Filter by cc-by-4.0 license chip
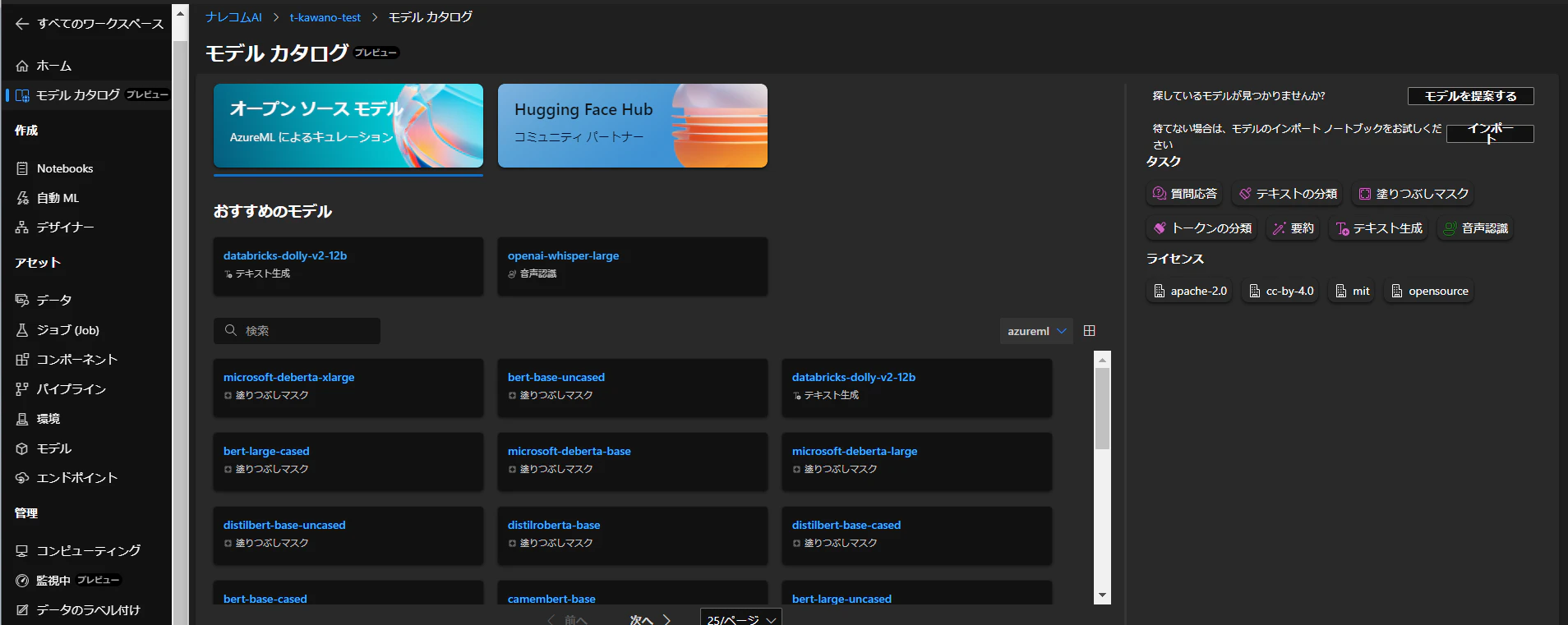This screenshot has width=1568, height=625. [1280, 292]
